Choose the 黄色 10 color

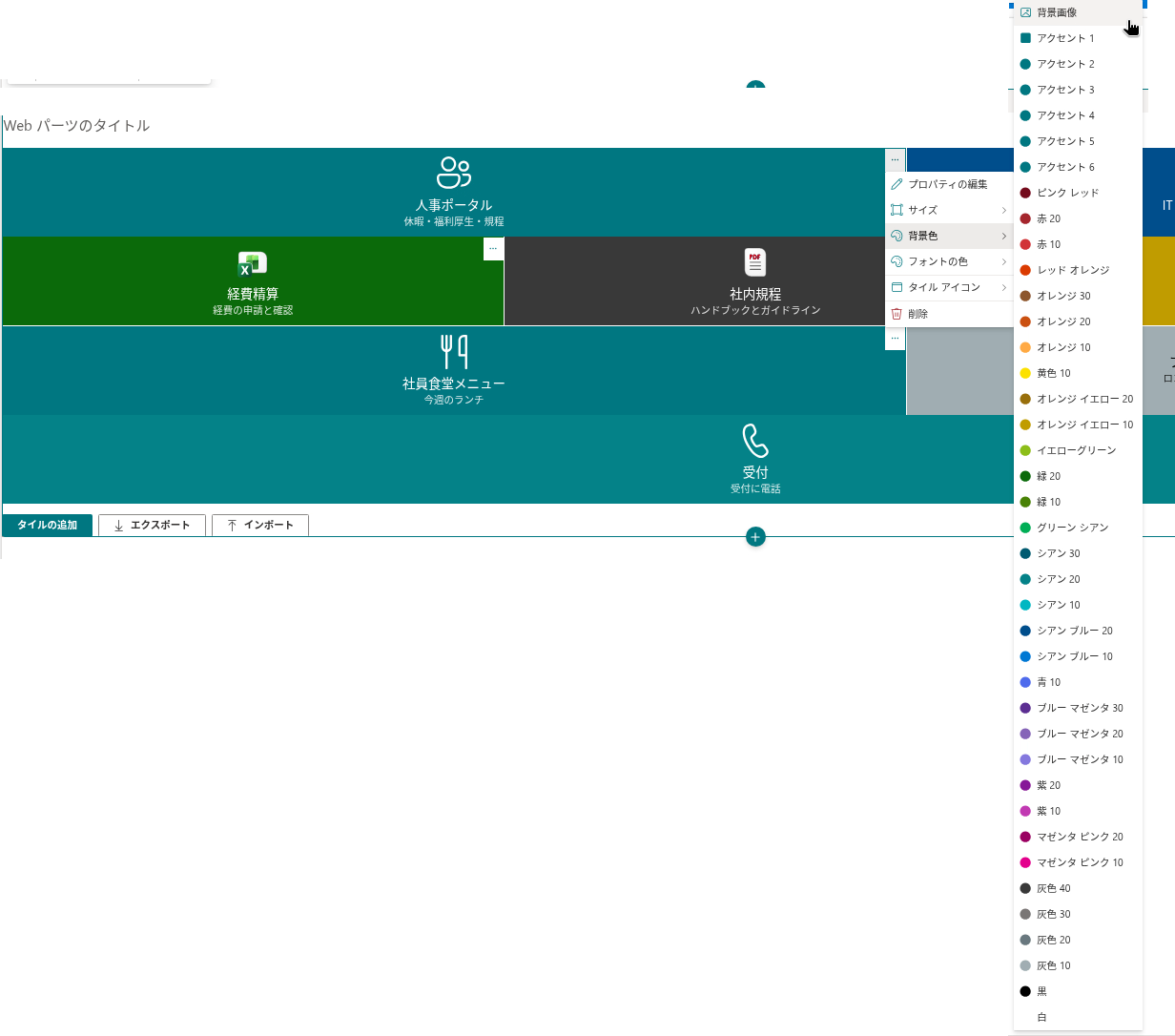tap(1078, 373)
